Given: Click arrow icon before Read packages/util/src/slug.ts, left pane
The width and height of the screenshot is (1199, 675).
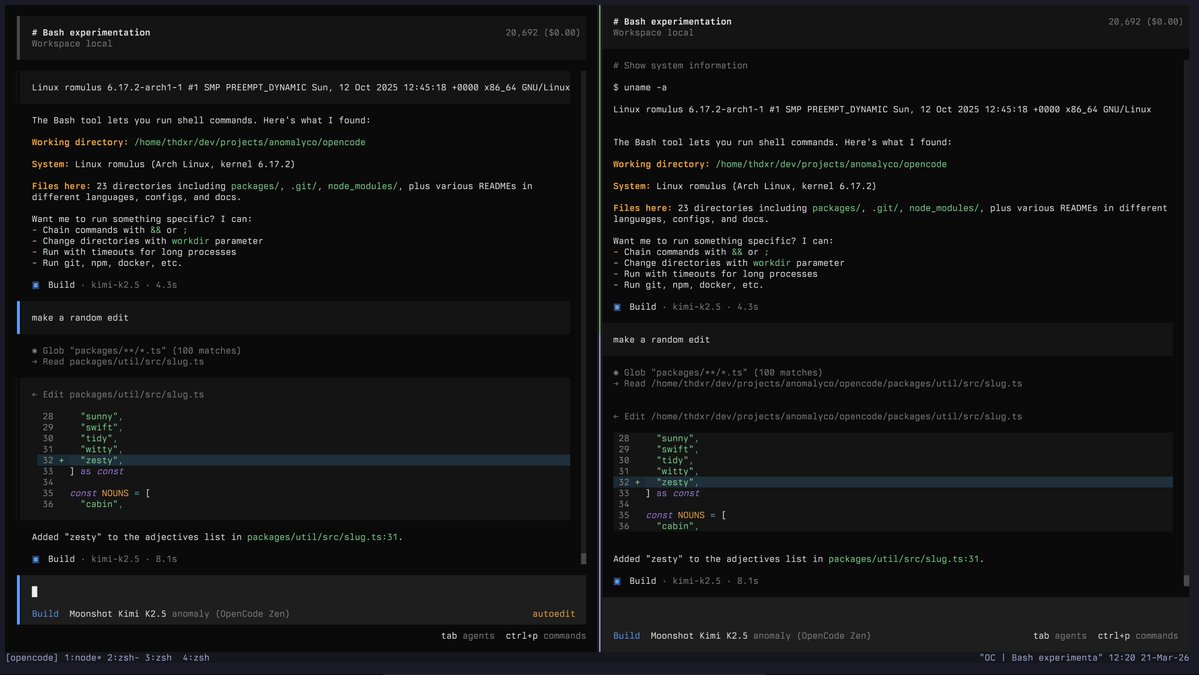Looking at the screenshot, I should [34, 362].
